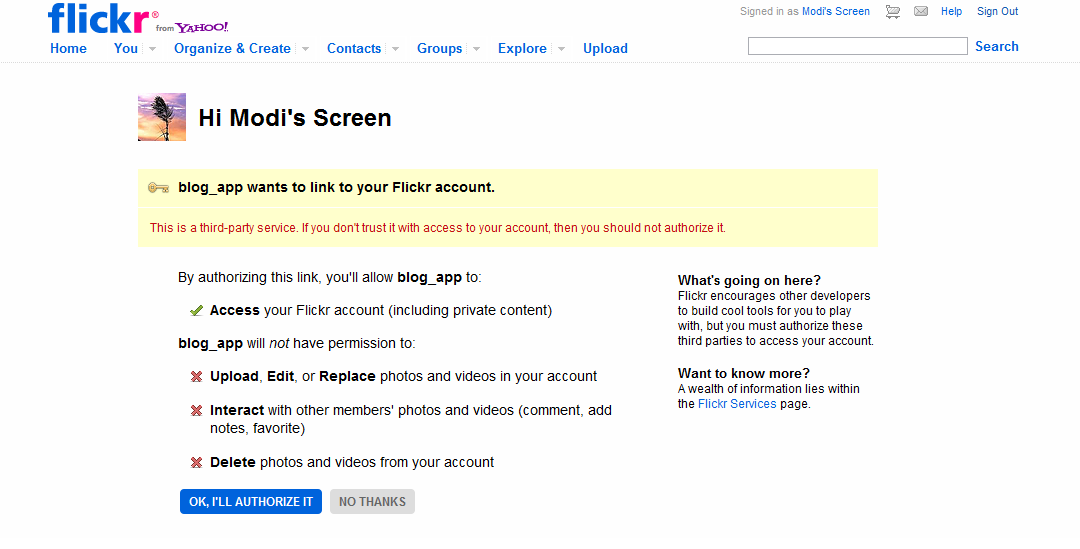Open the Groups menu item
The height and width of the screenshot is (549, 1080).
tap(439, 48)
